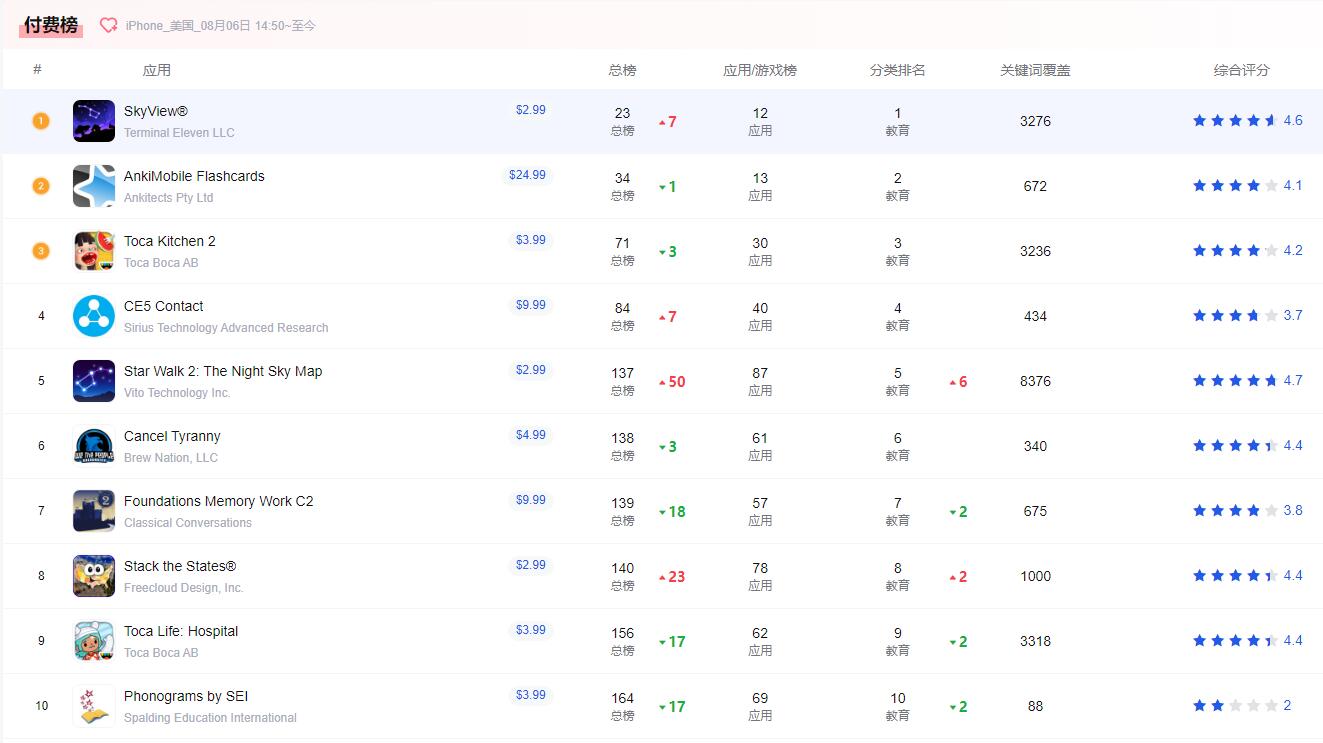Open the SkyView app icon
Screen dimensions: 1323x743
point(94,121)
